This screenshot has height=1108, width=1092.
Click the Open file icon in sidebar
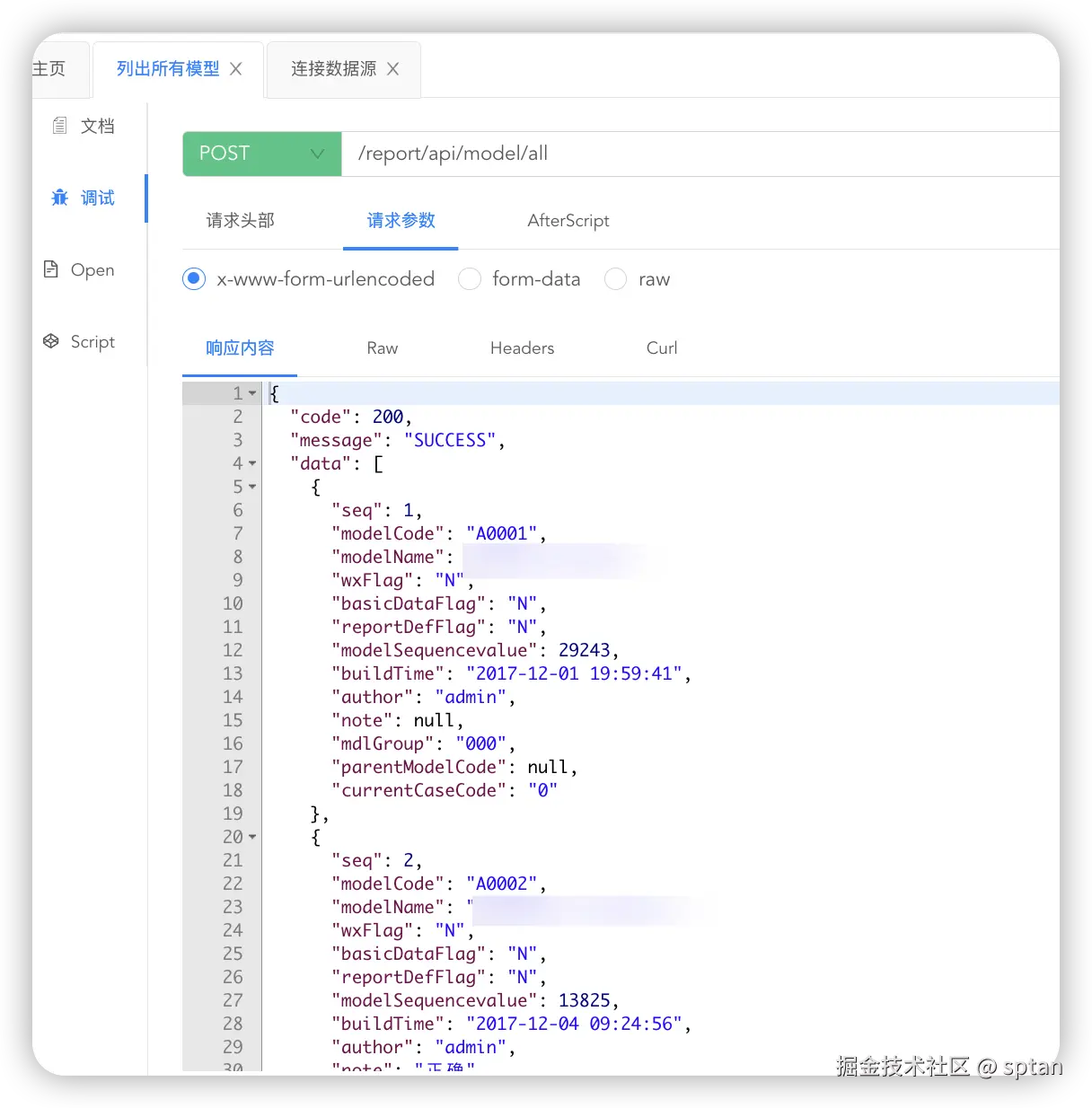[x=51, y=269]
